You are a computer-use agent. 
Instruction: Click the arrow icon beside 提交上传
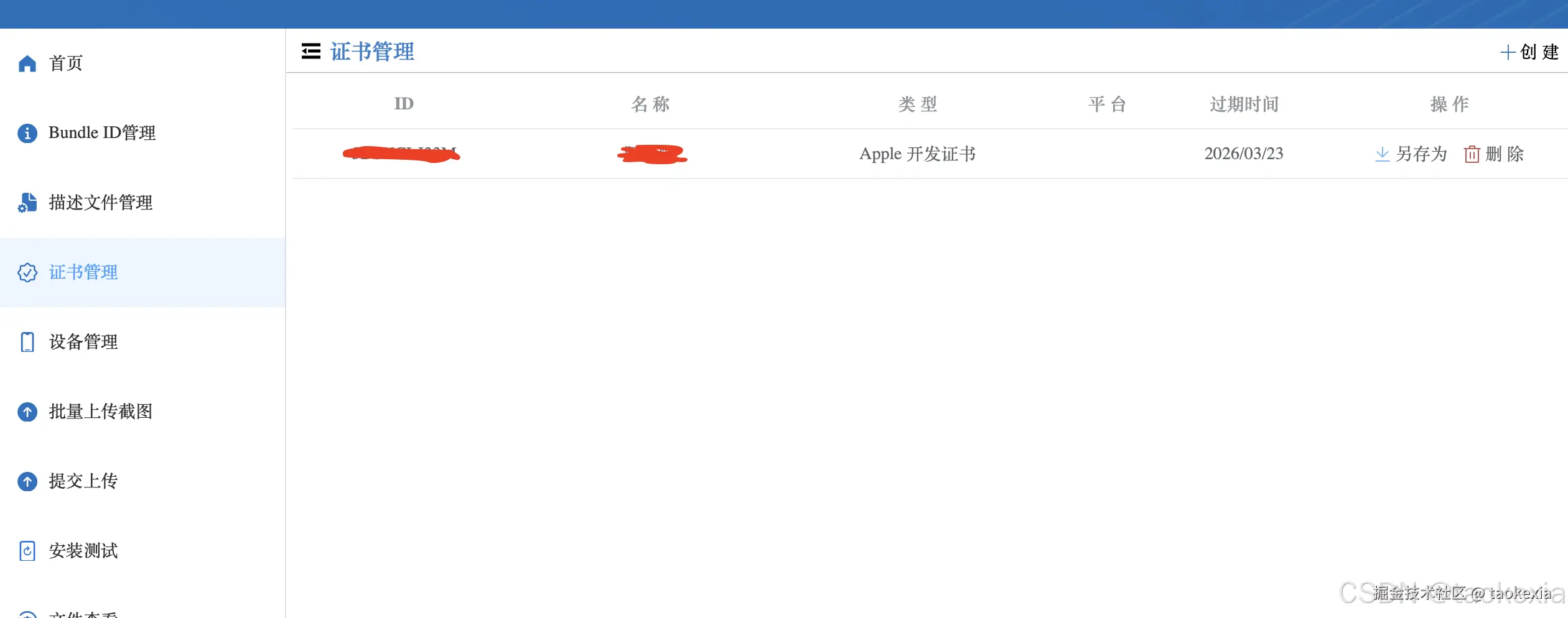click(x=27, y=481)
